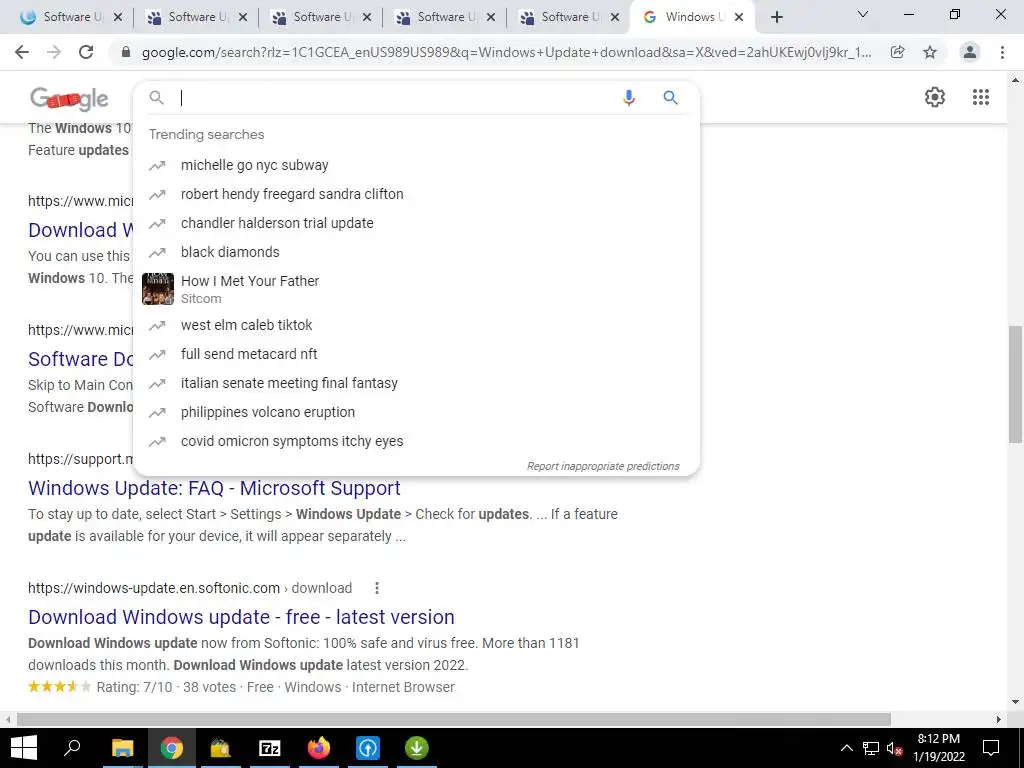This screenshot has height=768, width=1024.
Task: Open File Explorer from taskbar
Action: (x=122, y=748)
